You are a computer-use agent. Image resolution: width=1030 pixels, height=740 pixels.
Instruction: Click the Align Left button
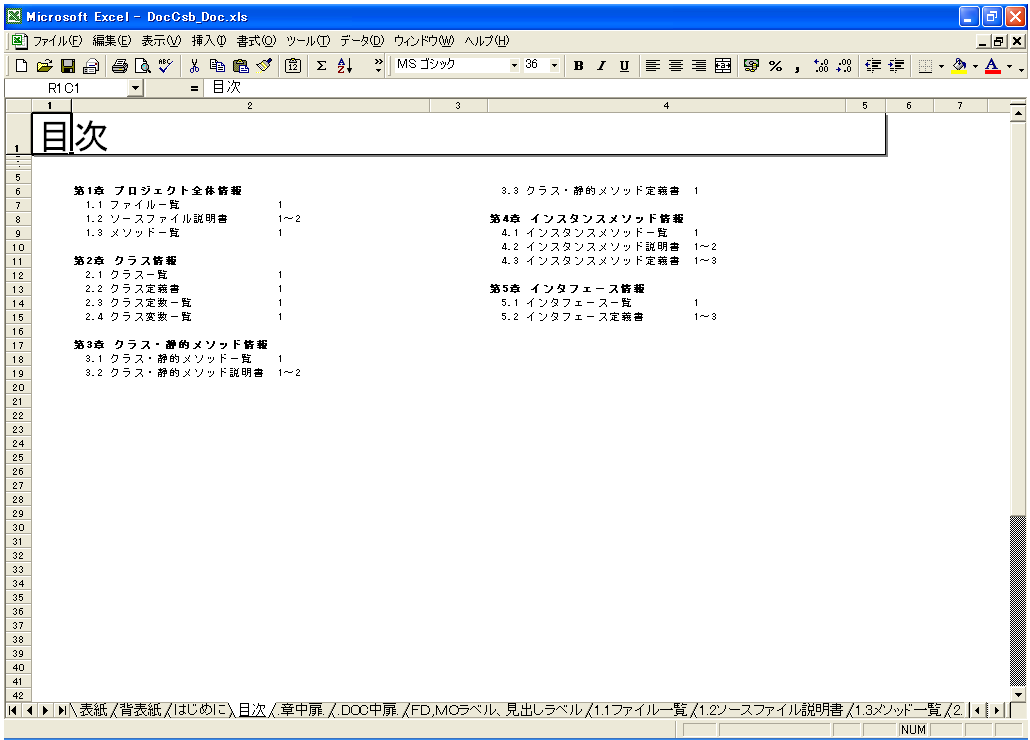[653, 66]
